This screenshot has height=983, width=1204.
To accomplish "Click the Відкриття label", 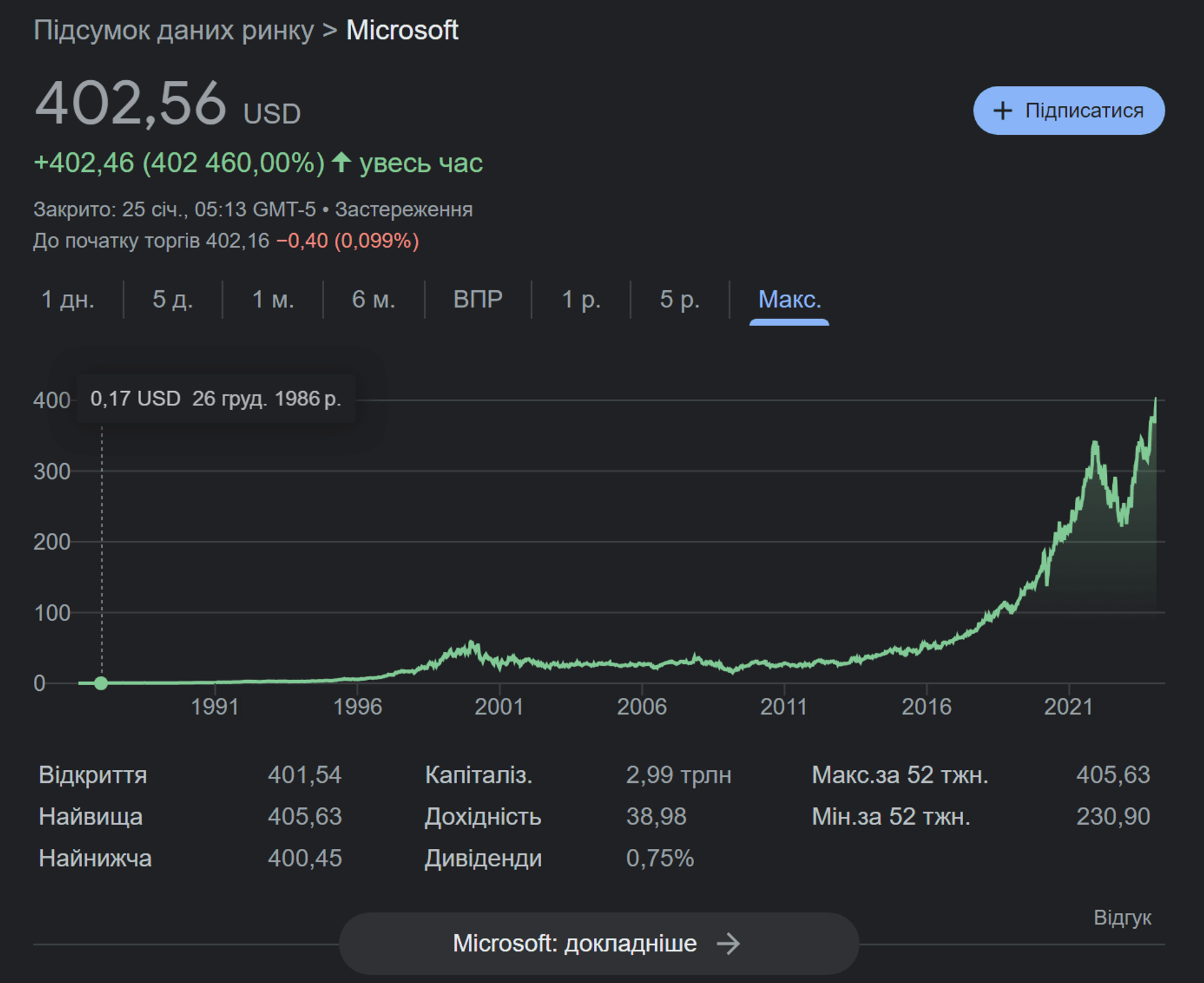I will pyautogui.click(x=93, y=775).
